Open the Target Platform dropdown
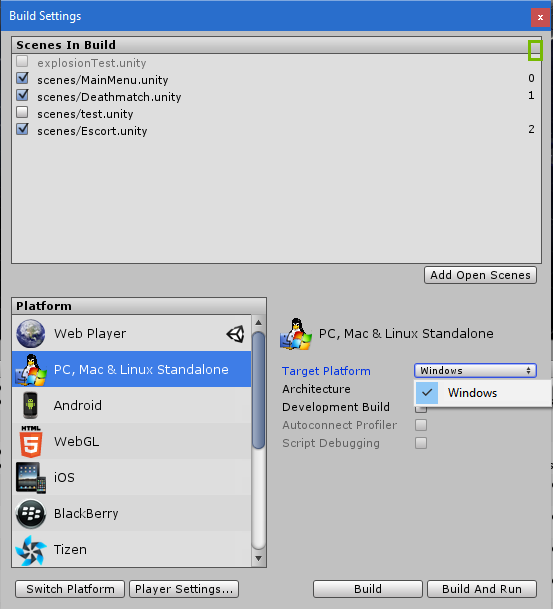 (475, 371)
